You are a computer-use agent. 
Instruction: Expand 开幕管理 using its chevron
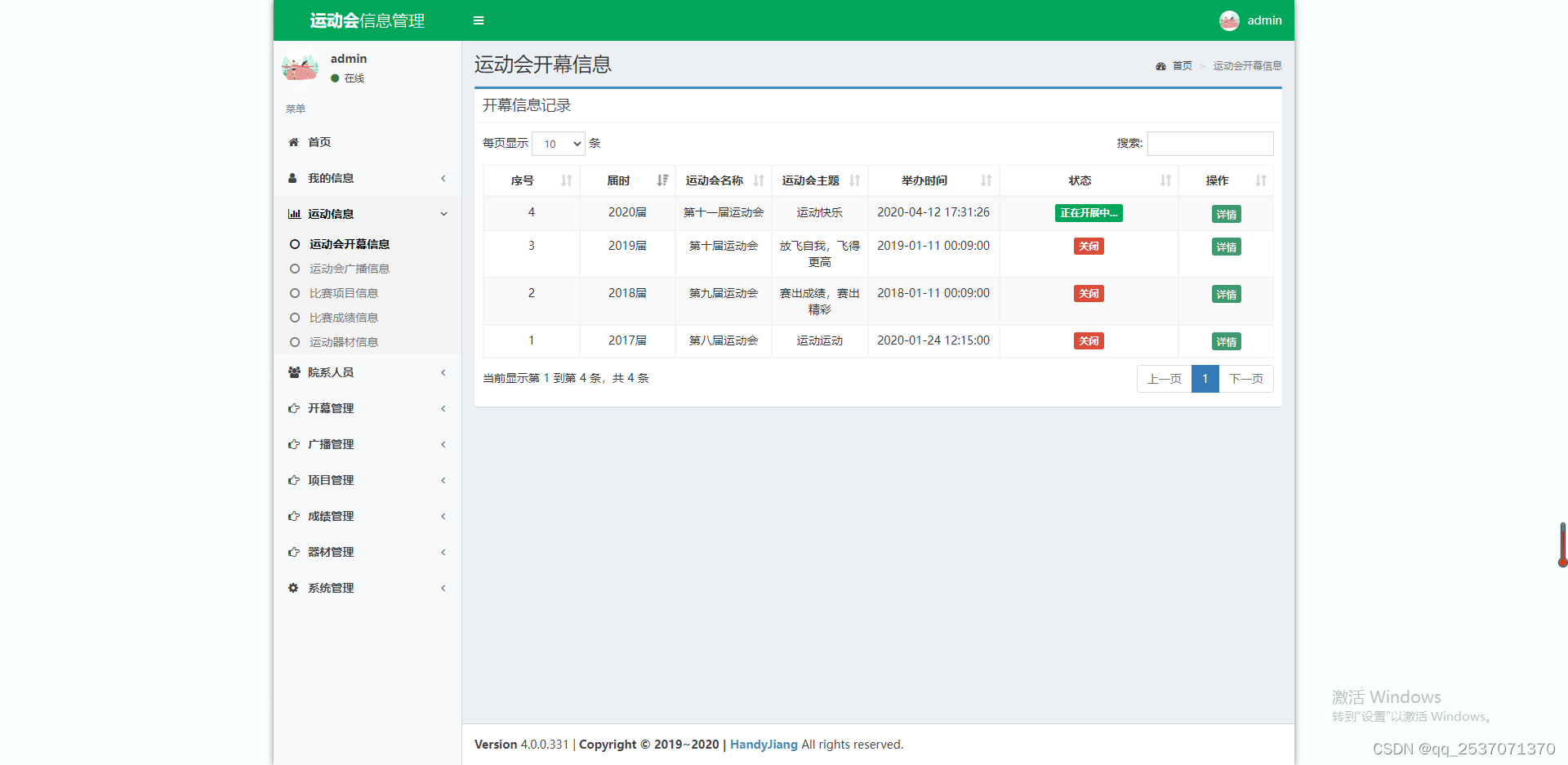coord(443,408)
